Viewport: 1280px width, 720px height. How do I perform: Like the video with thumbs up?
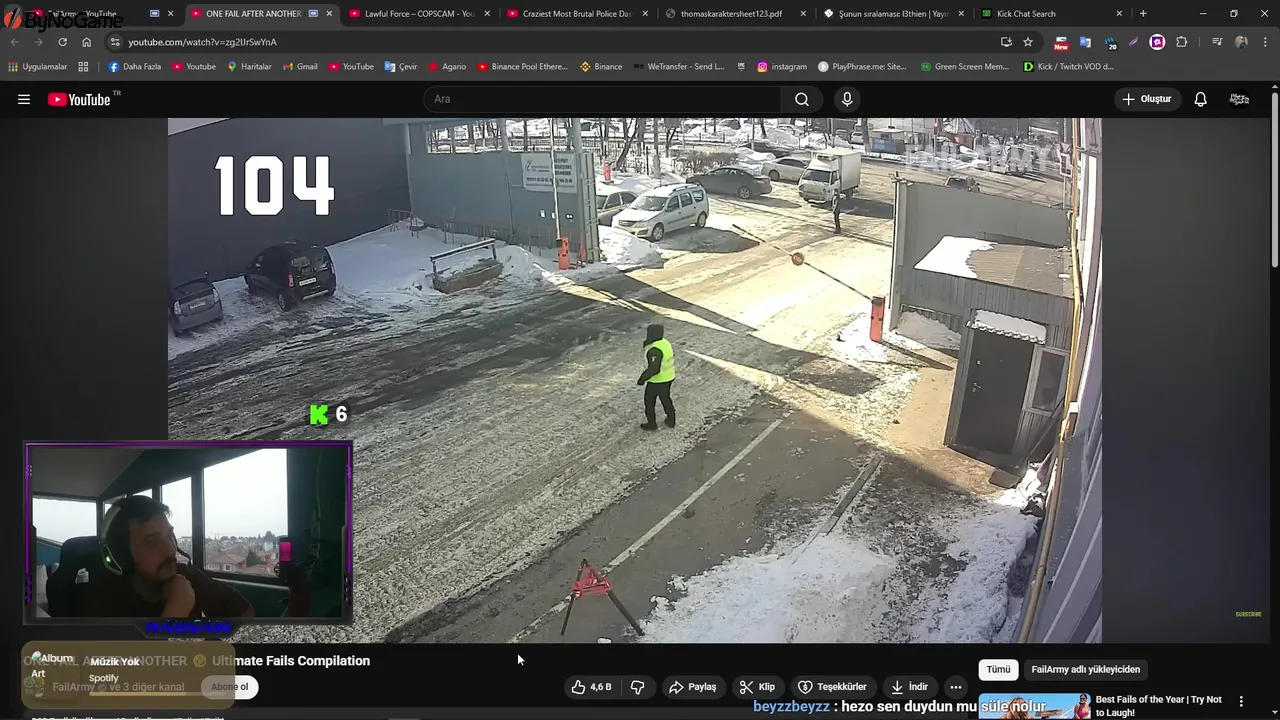(591, 687)
